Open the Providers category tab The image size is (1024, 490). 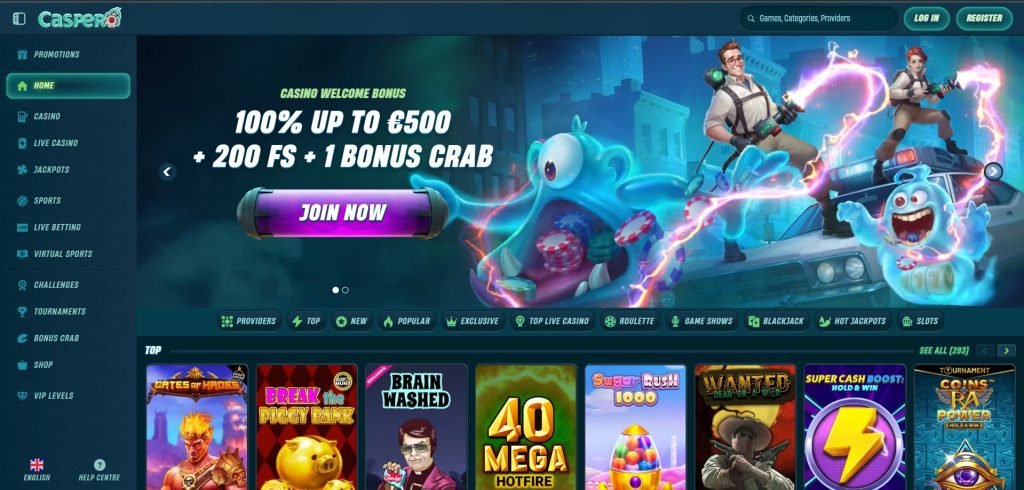point(249,321)
